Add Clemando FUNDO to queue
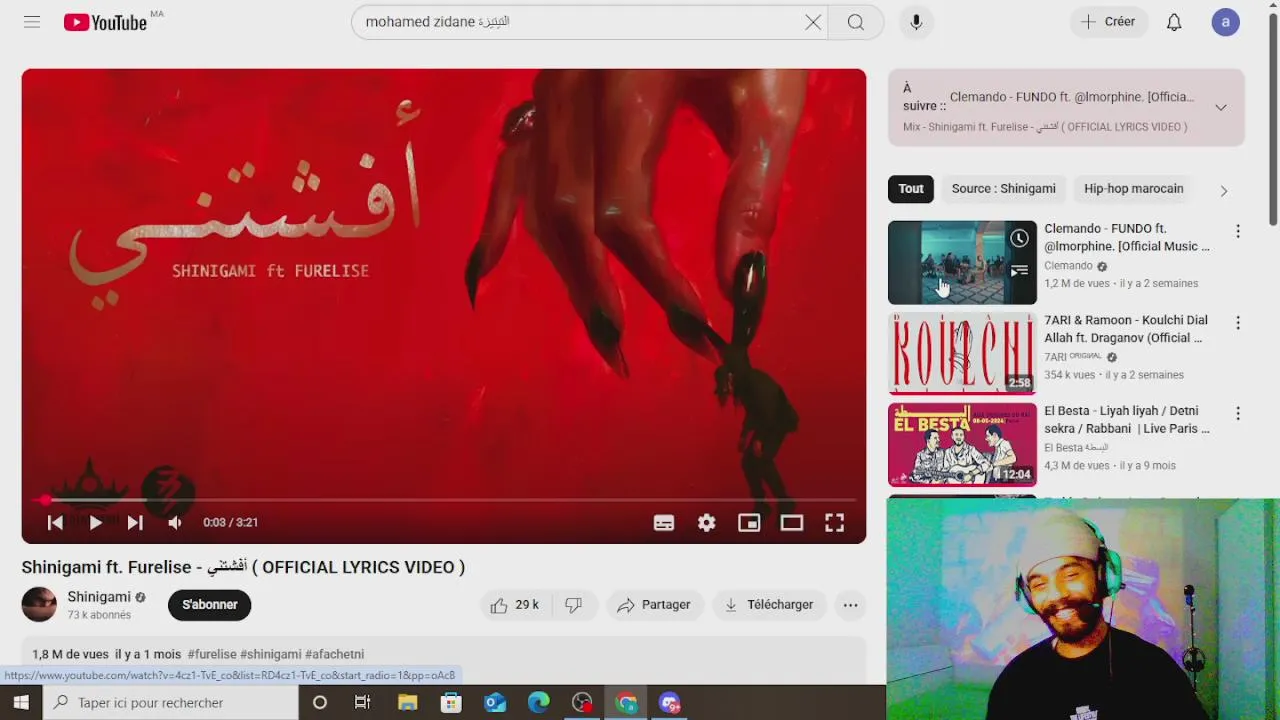The height and width of the screenshot is (720, 1280). pyautogui.click(x=1019, y=270)
